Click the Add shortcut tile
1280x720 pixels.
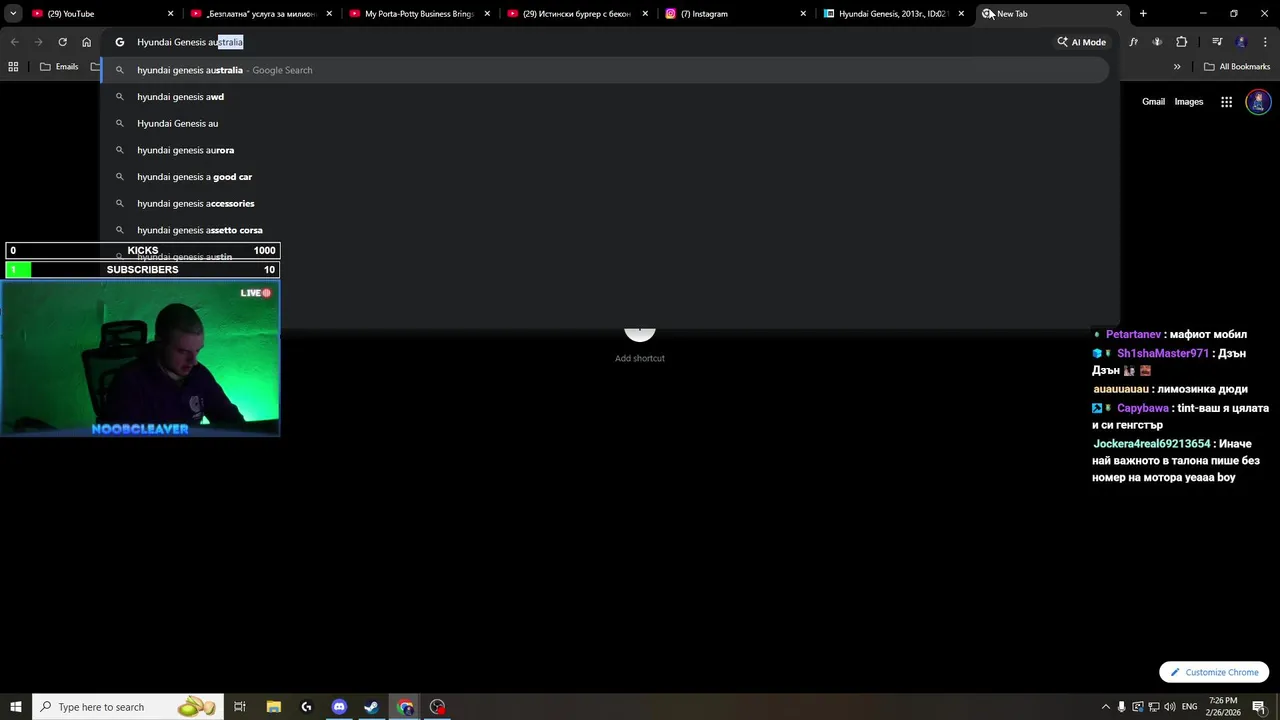[x=640, y=345]
